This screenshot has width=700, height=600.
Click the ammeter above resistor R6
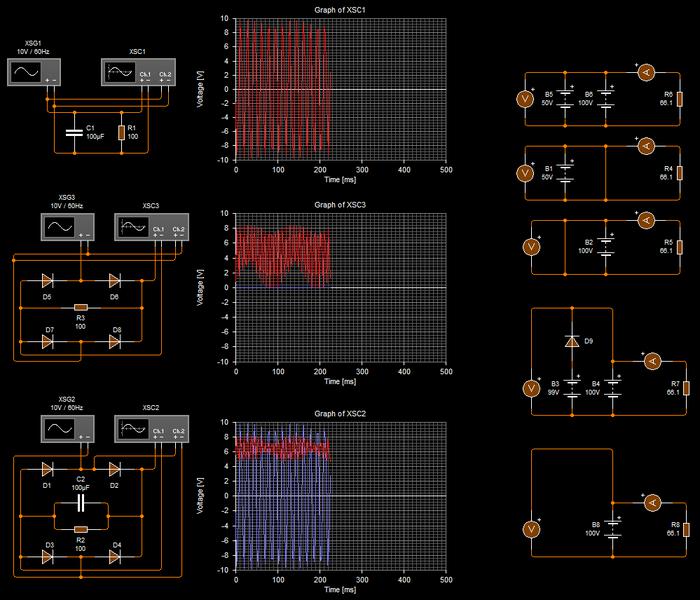tap(645, 71)
